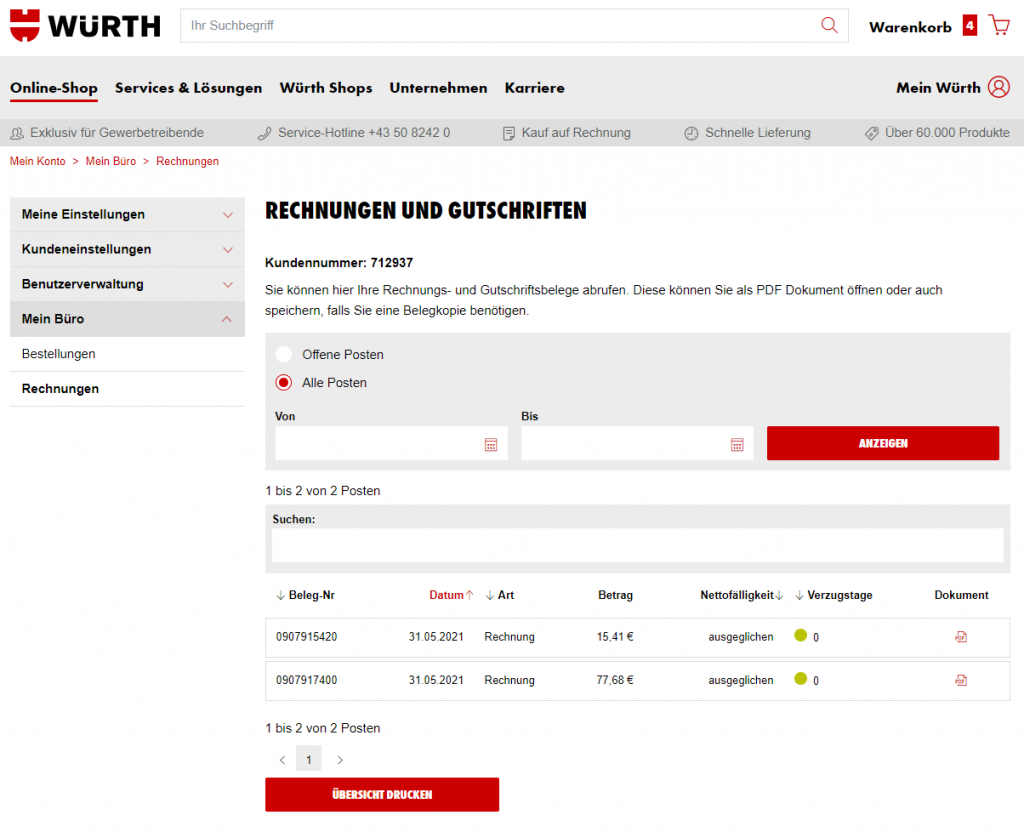Viewport: 1024px width, 838px height.
Task: Go to Mein Büro breadcrumb
Action: [110, 161]
